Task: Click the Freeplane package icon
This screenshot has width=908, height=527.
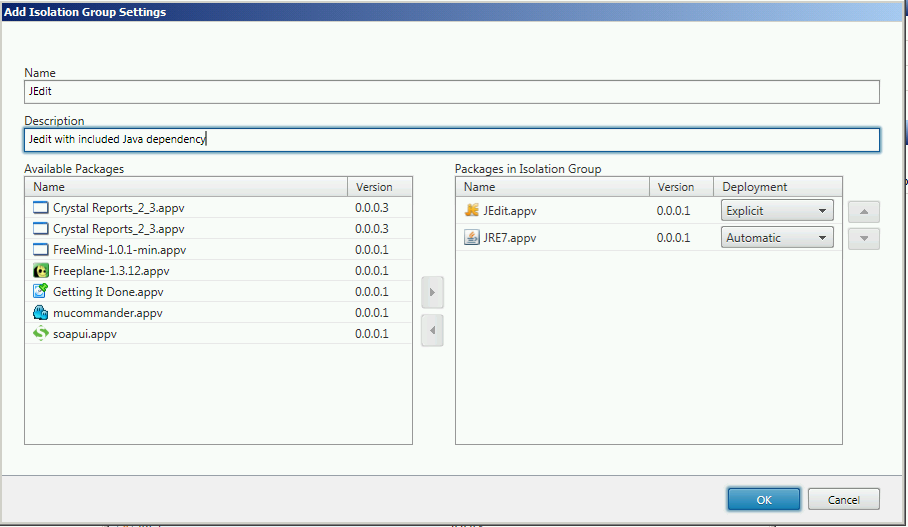Action: tap(41, 271)
